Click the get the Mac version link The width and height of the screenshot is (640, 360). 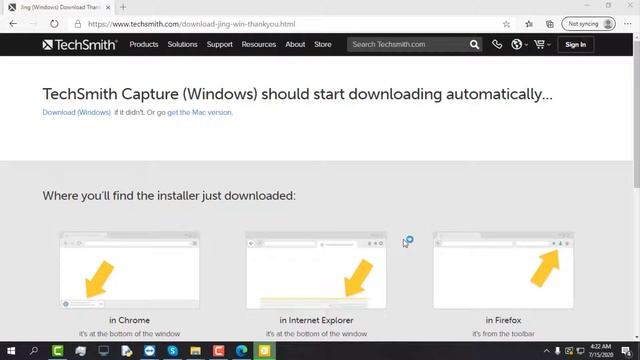point(200,112)
